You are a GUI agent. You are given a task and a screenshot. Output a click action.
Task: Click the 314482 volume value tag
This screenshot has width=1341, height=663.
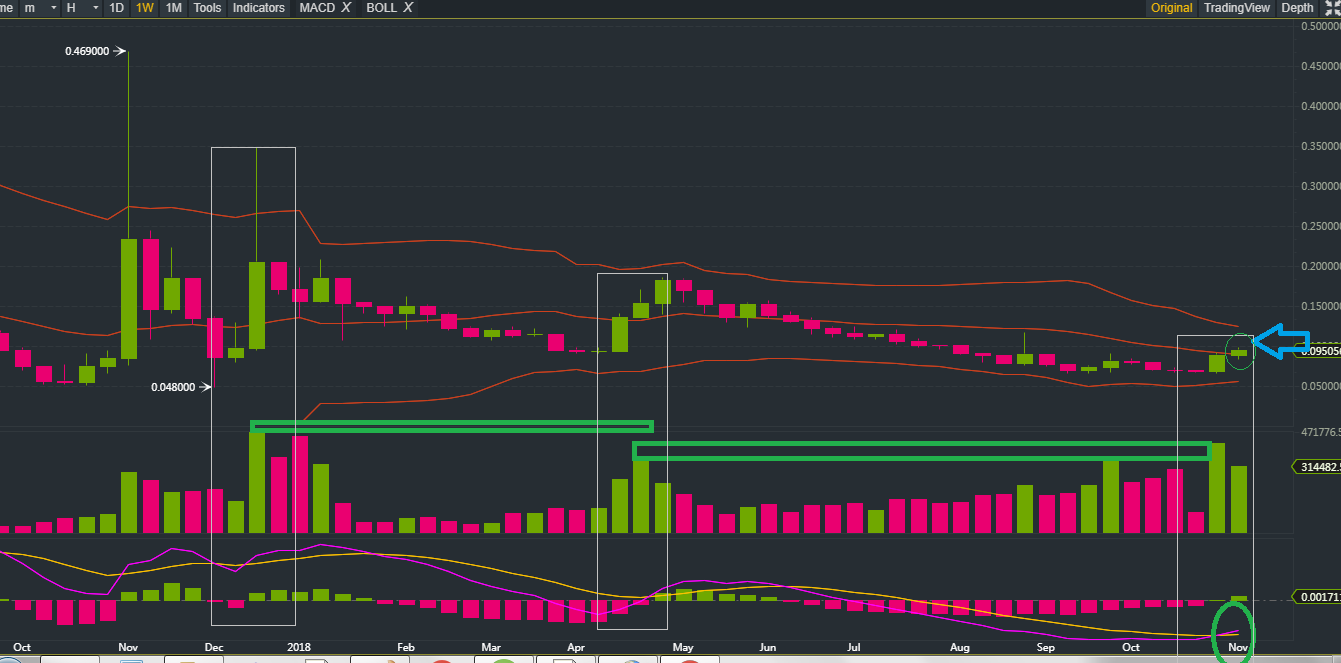1318,467
